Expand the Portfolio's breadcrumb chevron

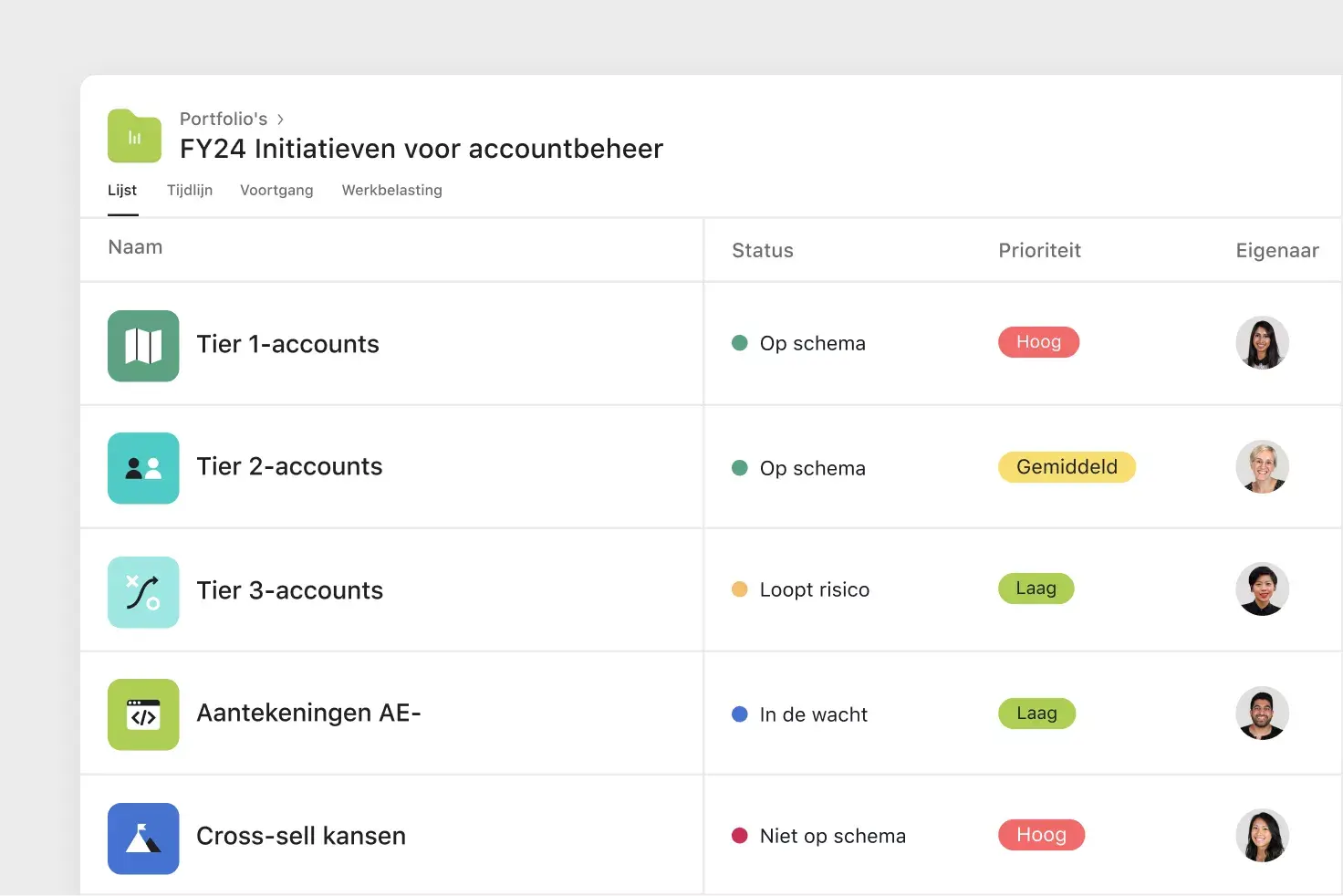pyautogui.click(x=279, y=119)
